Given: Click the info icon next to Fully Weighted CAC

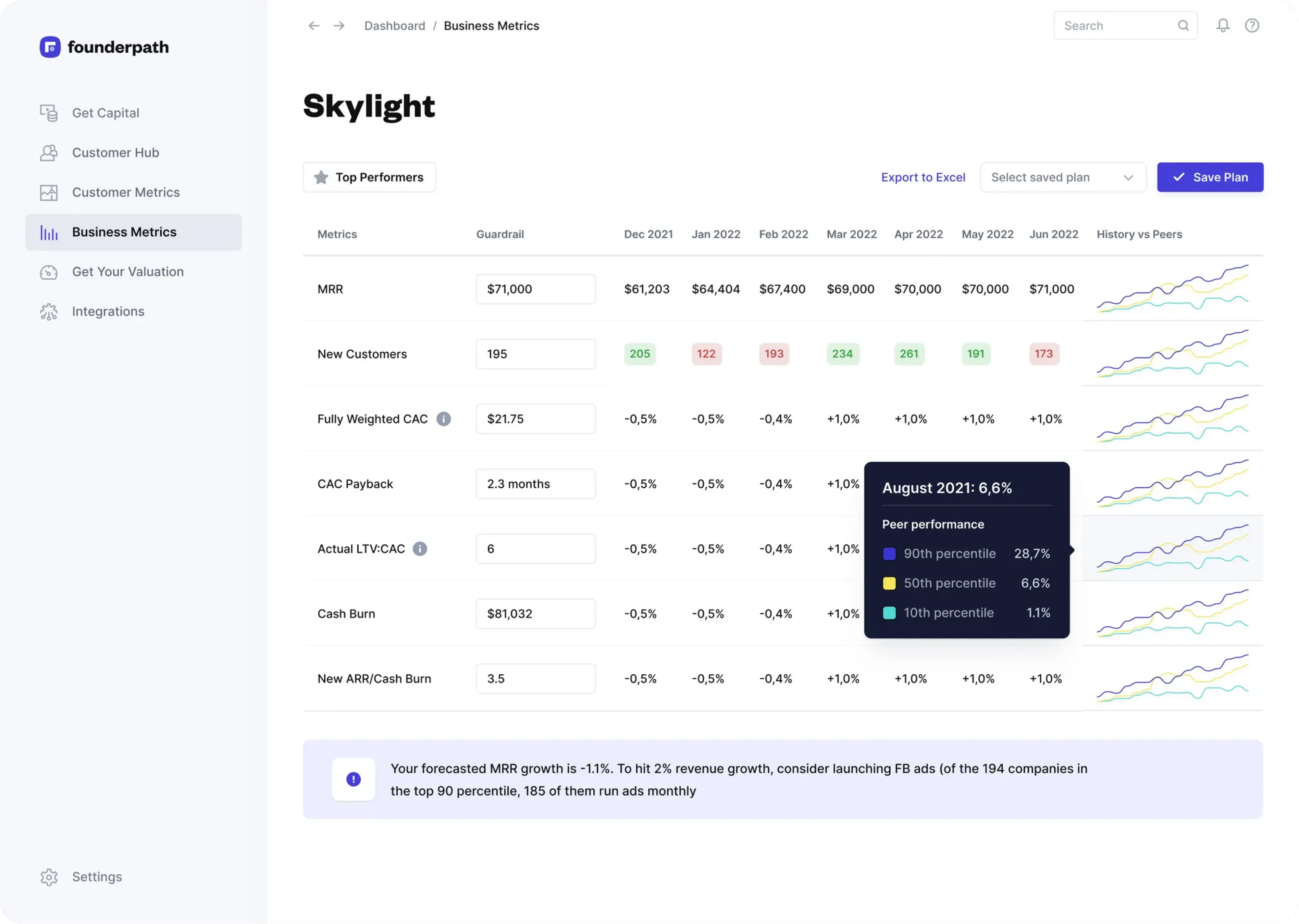Looking at the screenshot, I should pyautogui.click(x=443, y=419).
